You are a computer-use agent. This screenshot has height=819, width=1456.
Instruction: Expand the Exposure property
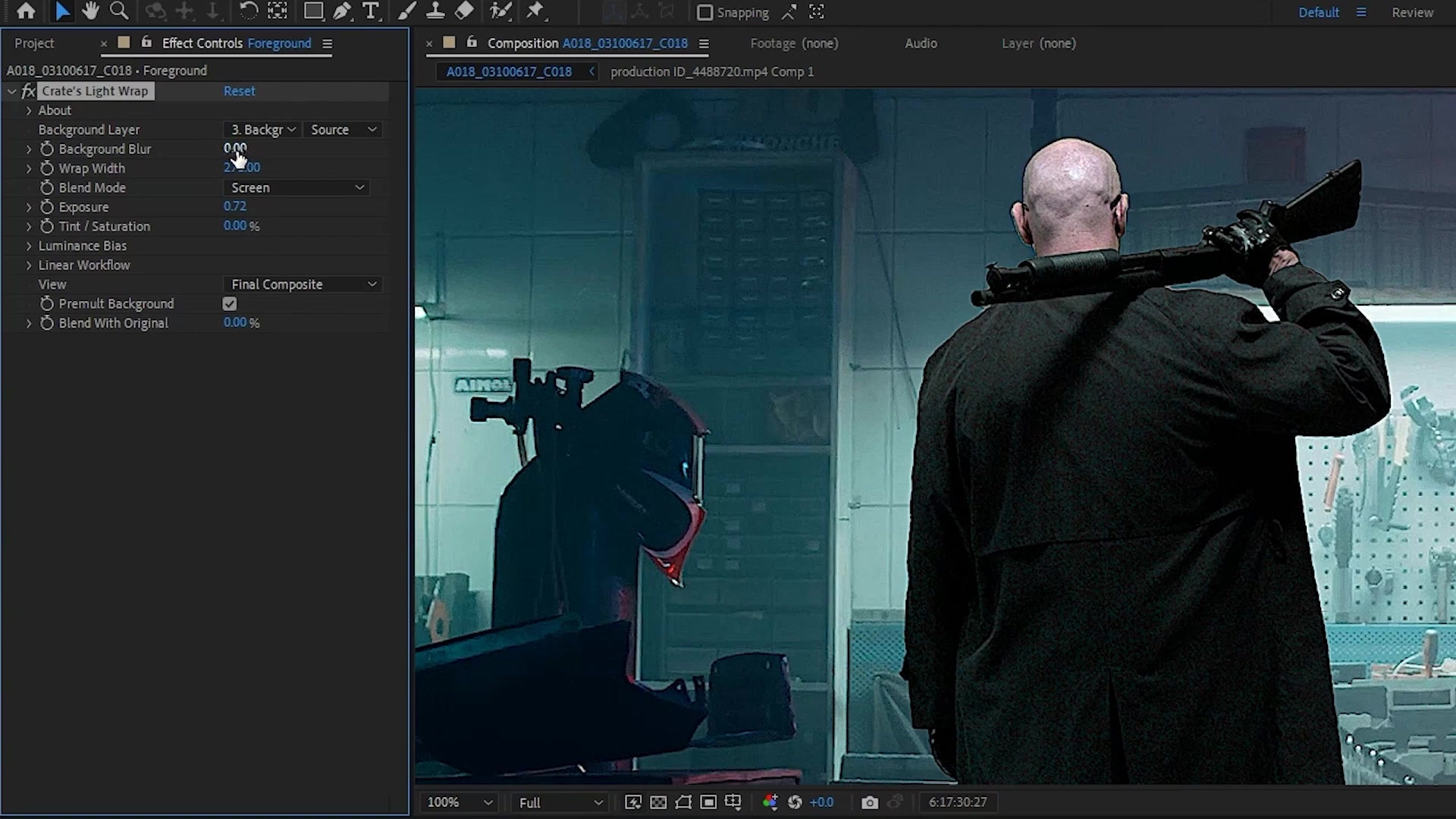pos(29,207)
